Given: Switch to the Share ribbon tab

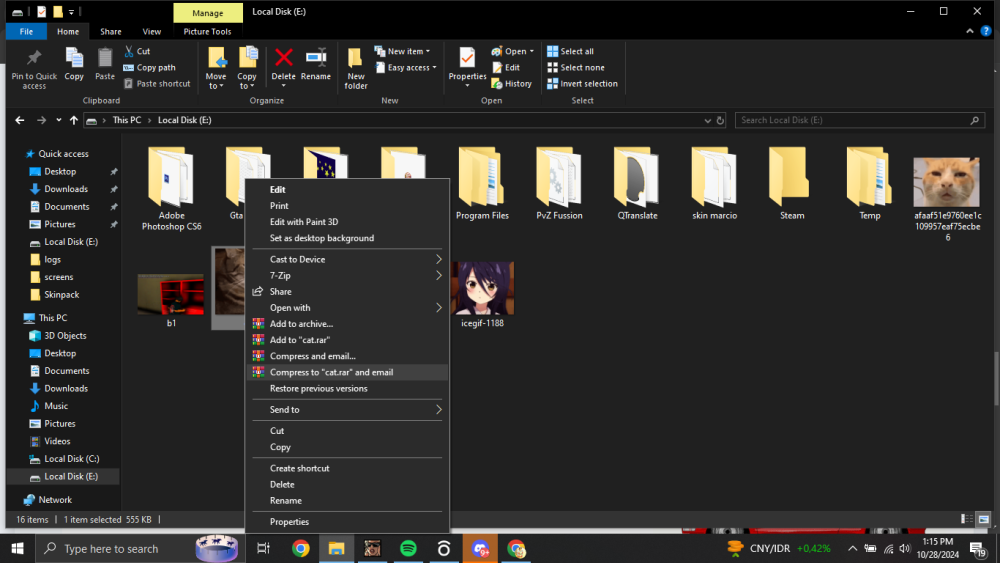Looking at the screenshot, I should coord(110,31).
